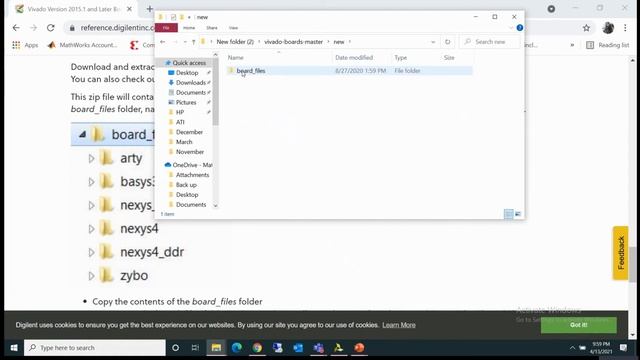Click 'Got it!' cookie button
Screen dimensions: 640x360
578,325
